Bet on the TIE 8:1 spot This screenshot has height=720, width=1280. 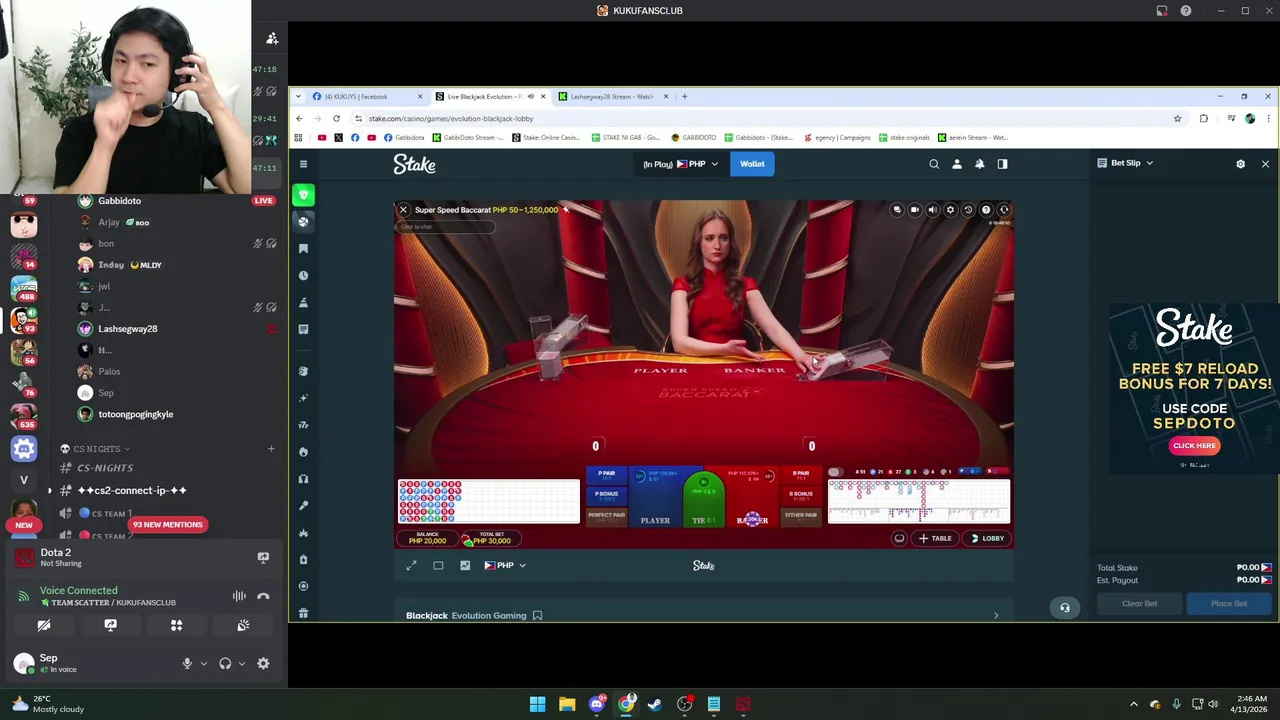click(x=704, y=500)
